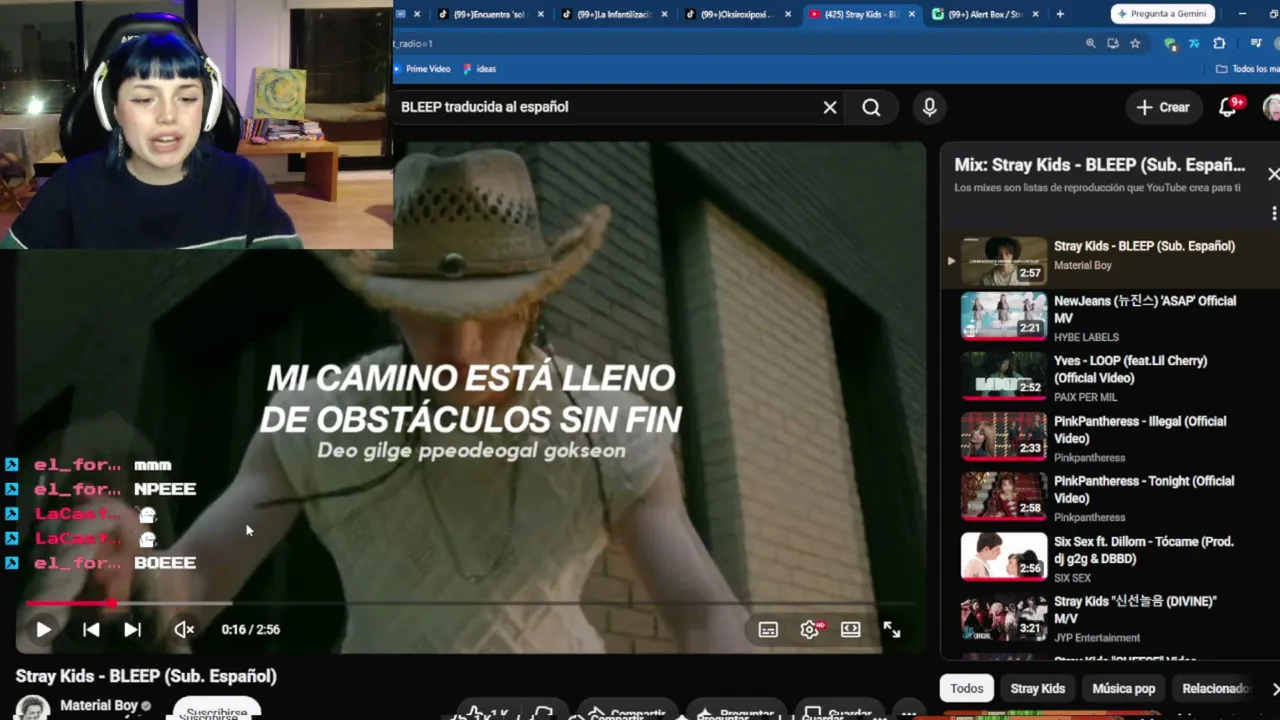Open YouTube notifications bell

[1229, 107]
